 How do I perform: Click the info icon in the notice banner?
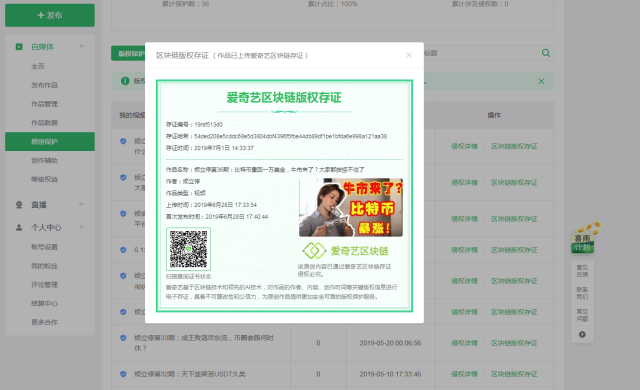[x=125, y=81]
